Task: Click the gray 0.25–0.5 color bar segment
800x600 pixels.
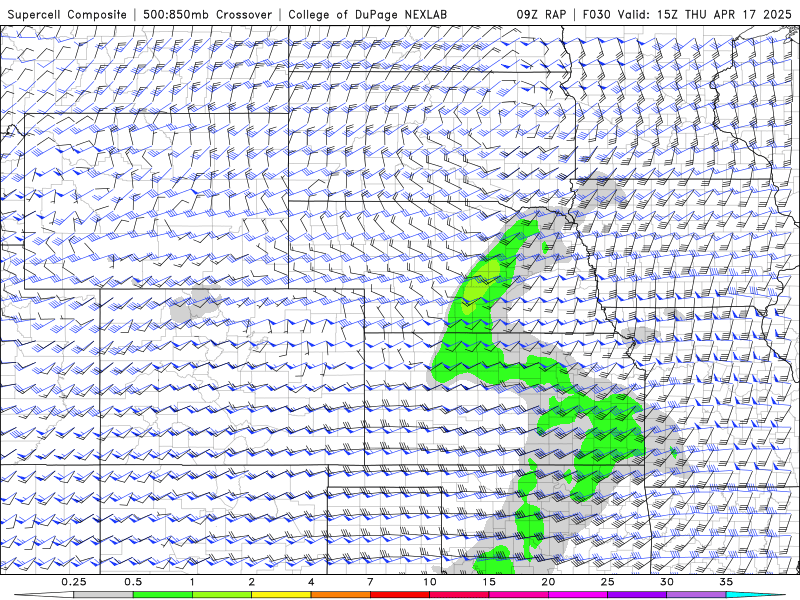Action: click(103, 595)
